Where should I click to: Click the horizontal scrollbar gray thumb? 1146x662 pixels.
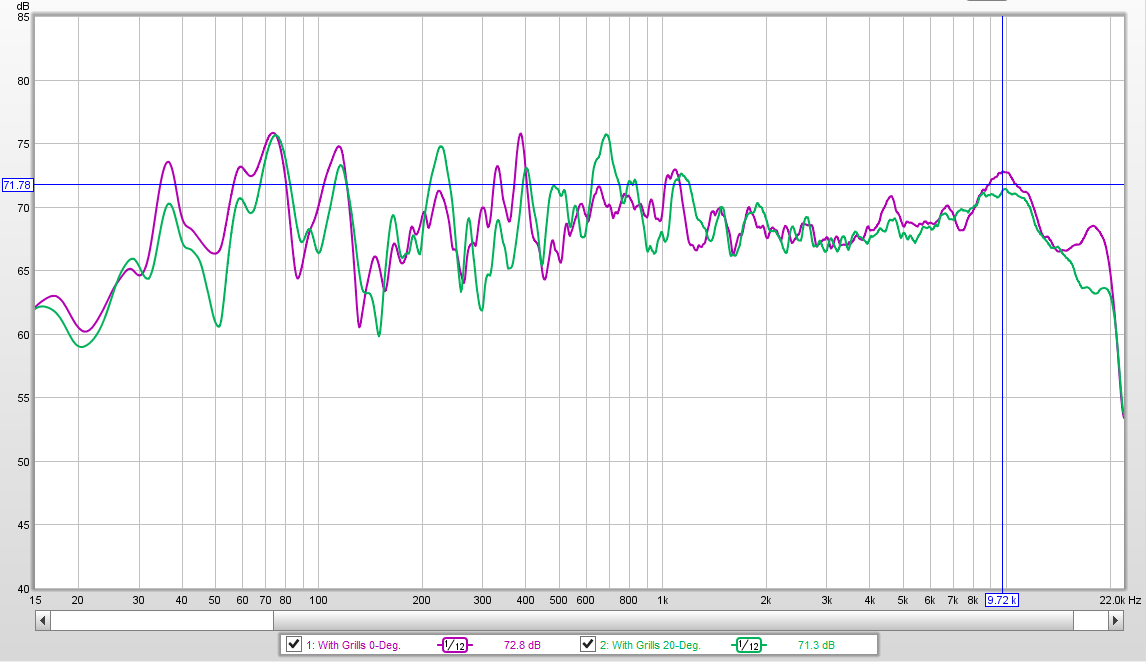tap(673, 620)
